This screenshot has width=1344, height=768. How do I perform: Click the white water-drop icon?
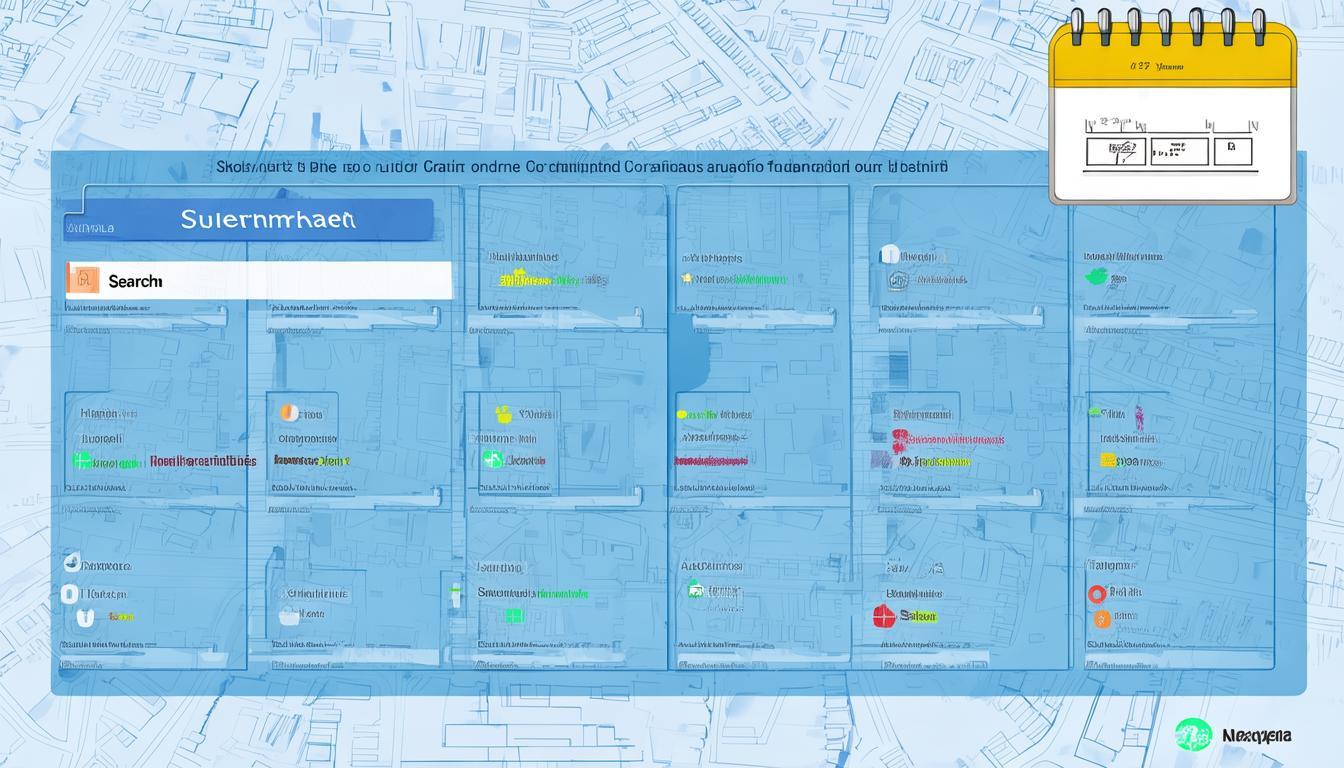coord(70,563)
